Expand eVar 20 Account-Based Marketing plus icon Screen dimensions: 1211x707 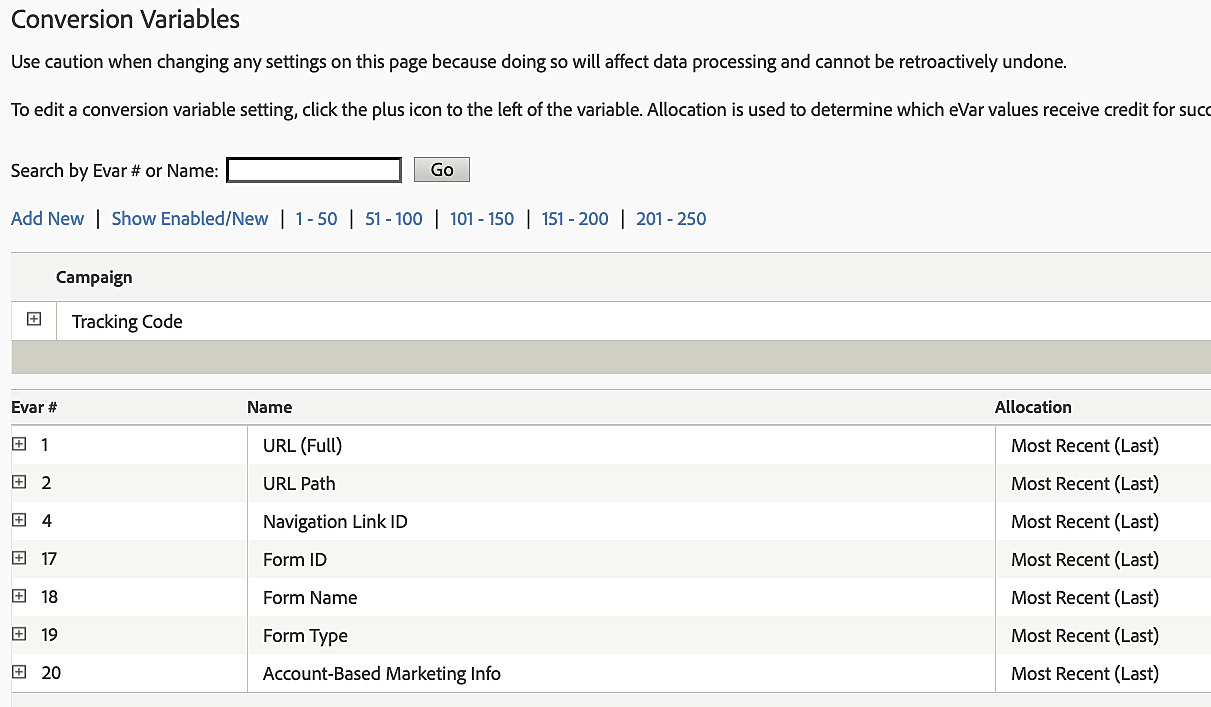point(19,672)
